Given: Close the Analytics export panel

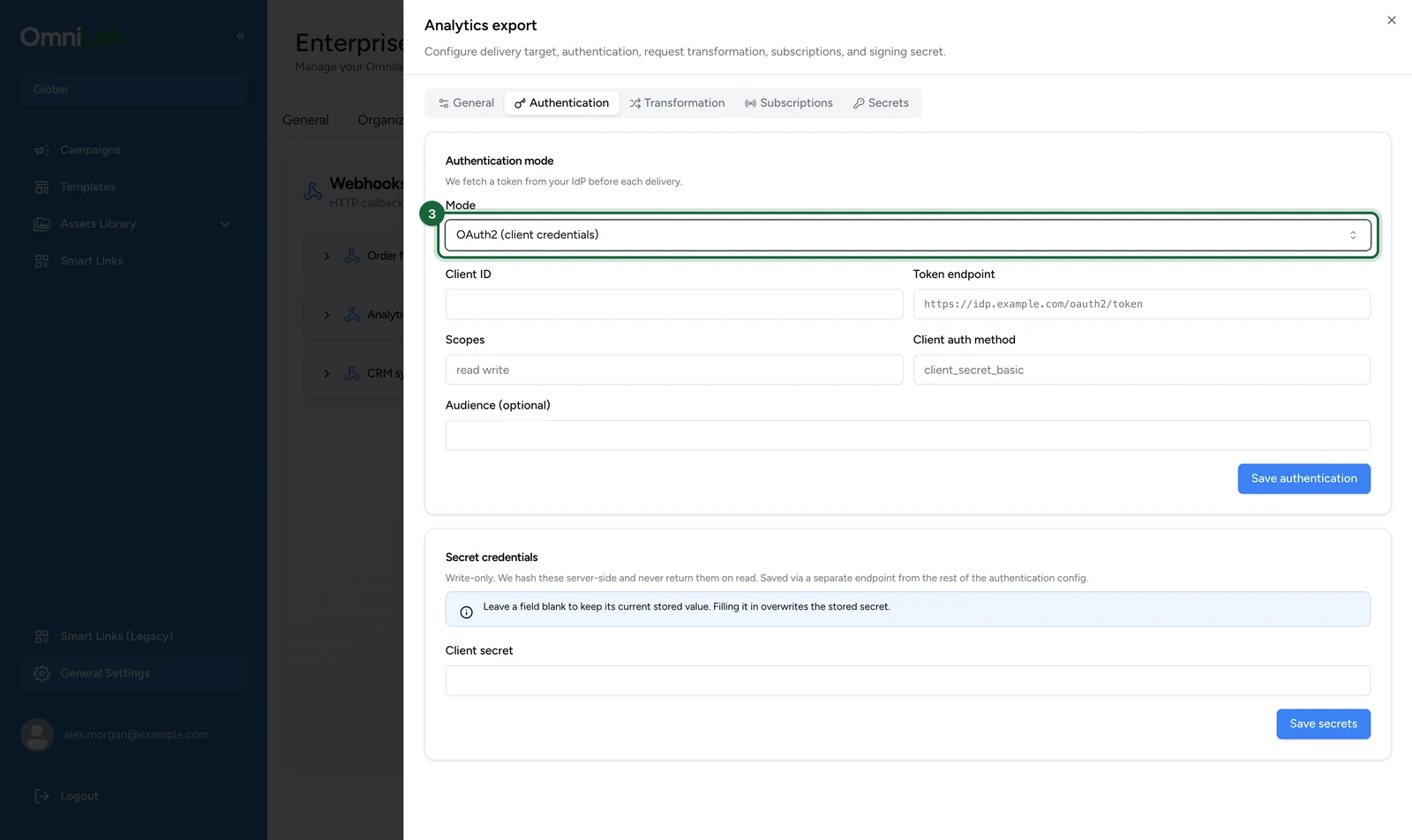Looking at the screenshot, I should [x=1391, y=20].
